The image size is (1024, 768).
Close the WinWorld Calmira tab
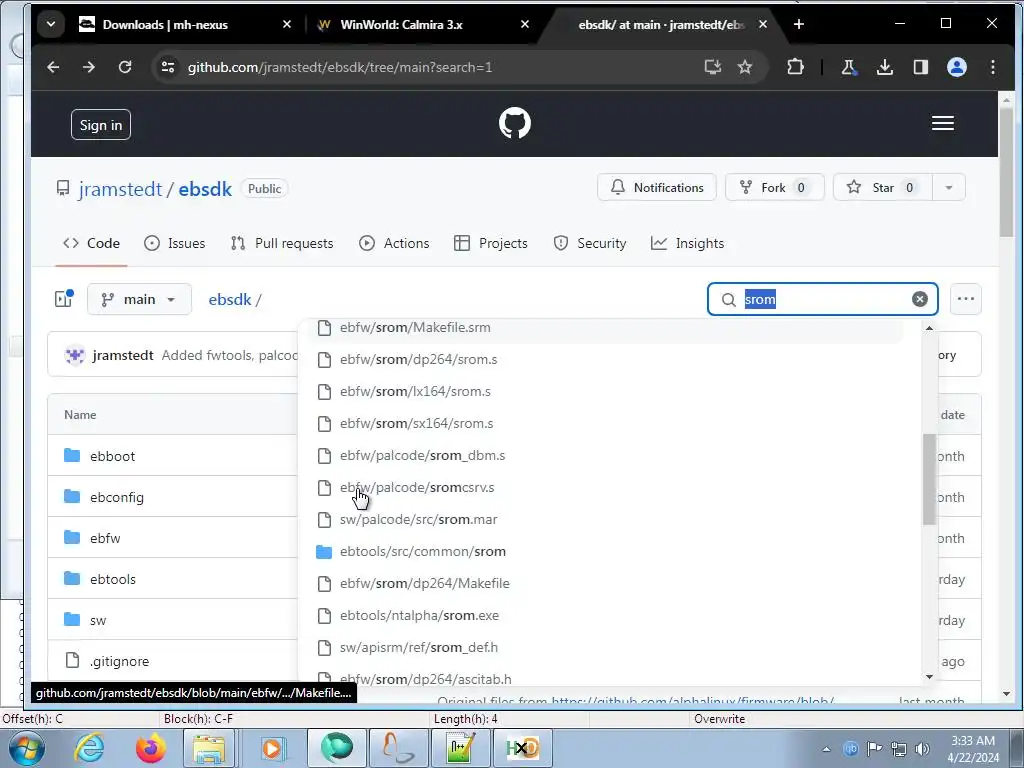[x=525, y=24]
